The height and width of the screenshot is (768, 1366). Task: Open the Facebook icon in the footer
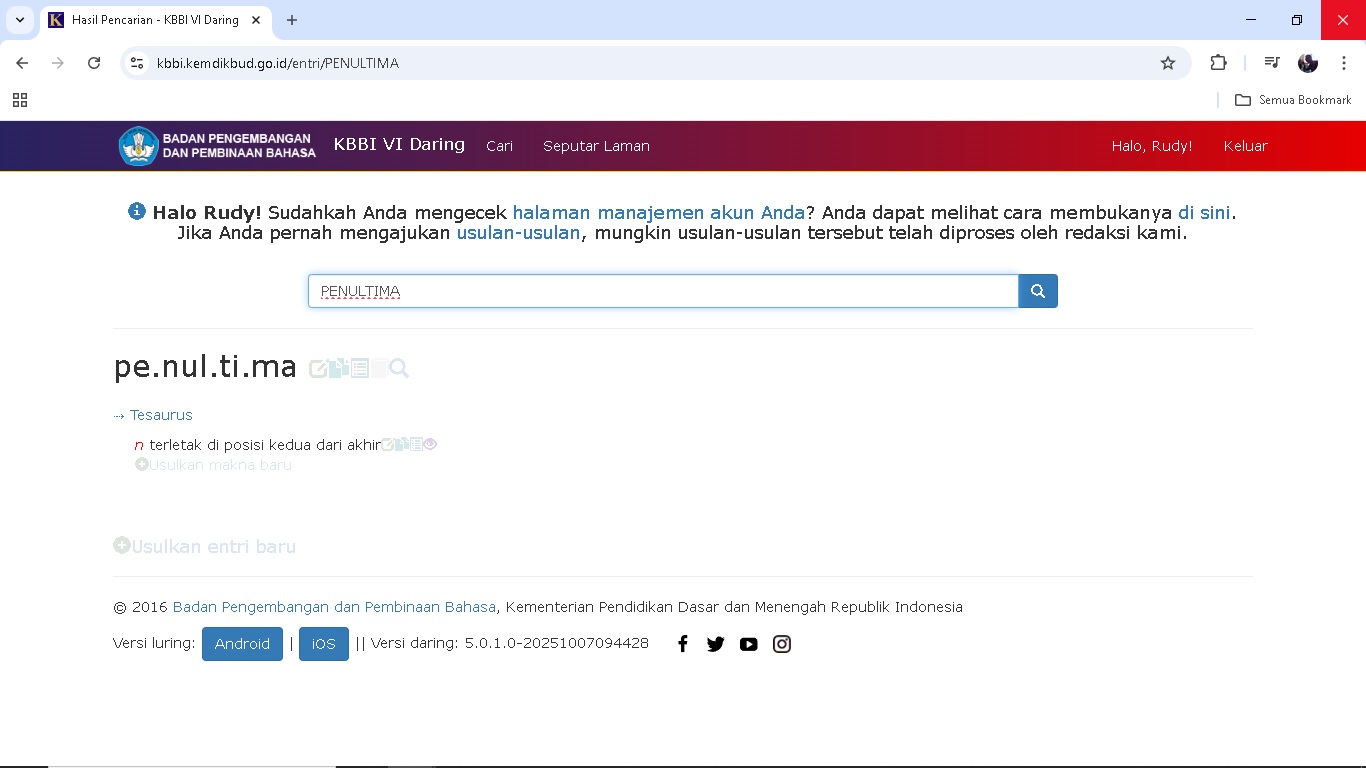(x=683, y=644)
